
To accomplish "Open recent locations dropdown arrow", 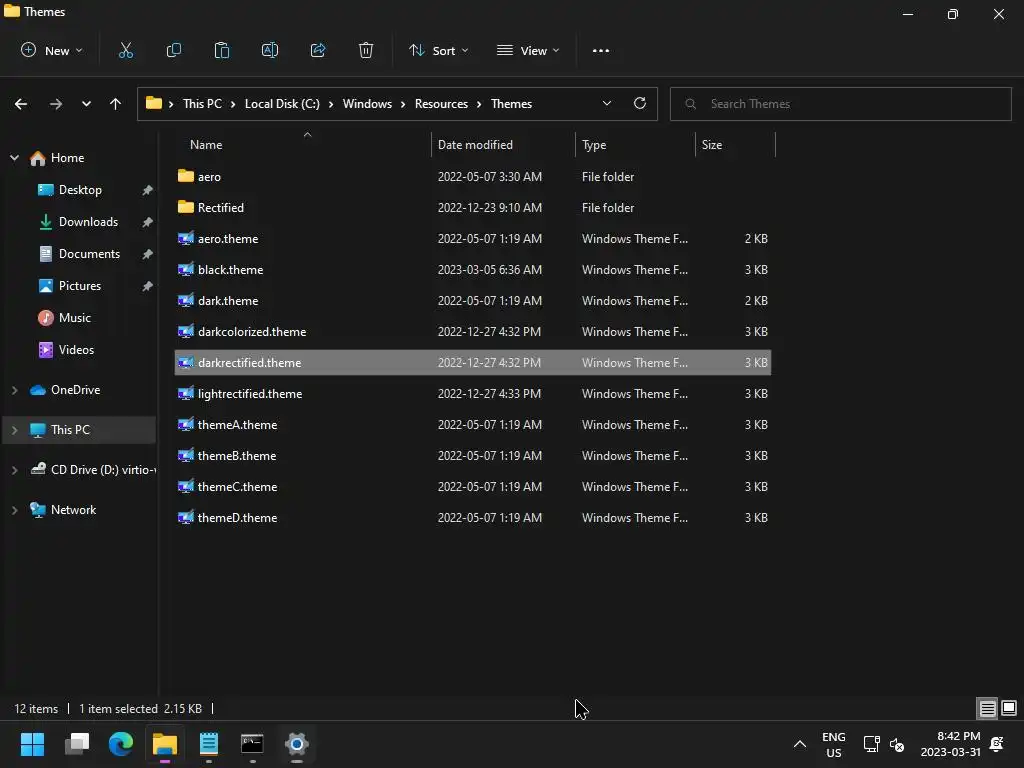I will tap(86, 104).
